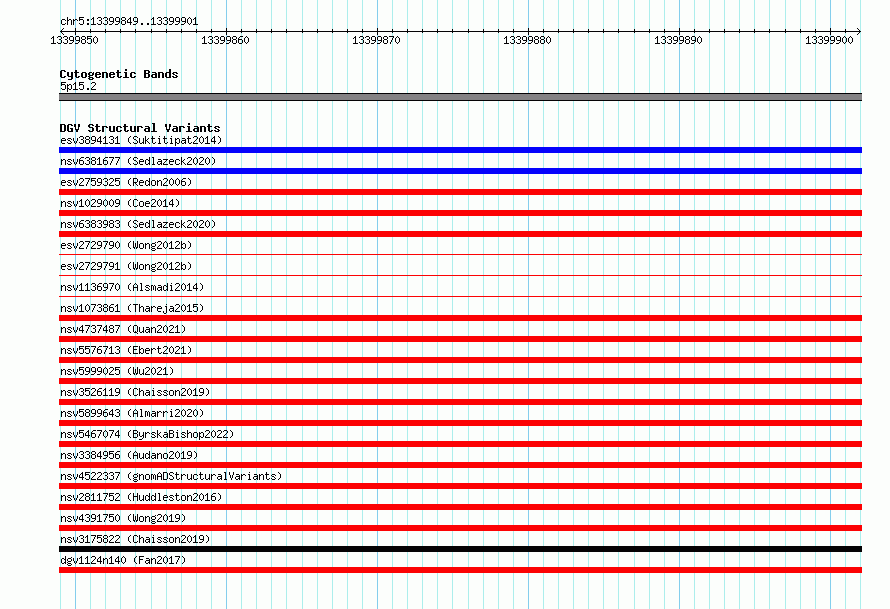Open nsv5576713 (Ebert2021) variant
This screenshot has height=609, width=890.
coord(126,350)
